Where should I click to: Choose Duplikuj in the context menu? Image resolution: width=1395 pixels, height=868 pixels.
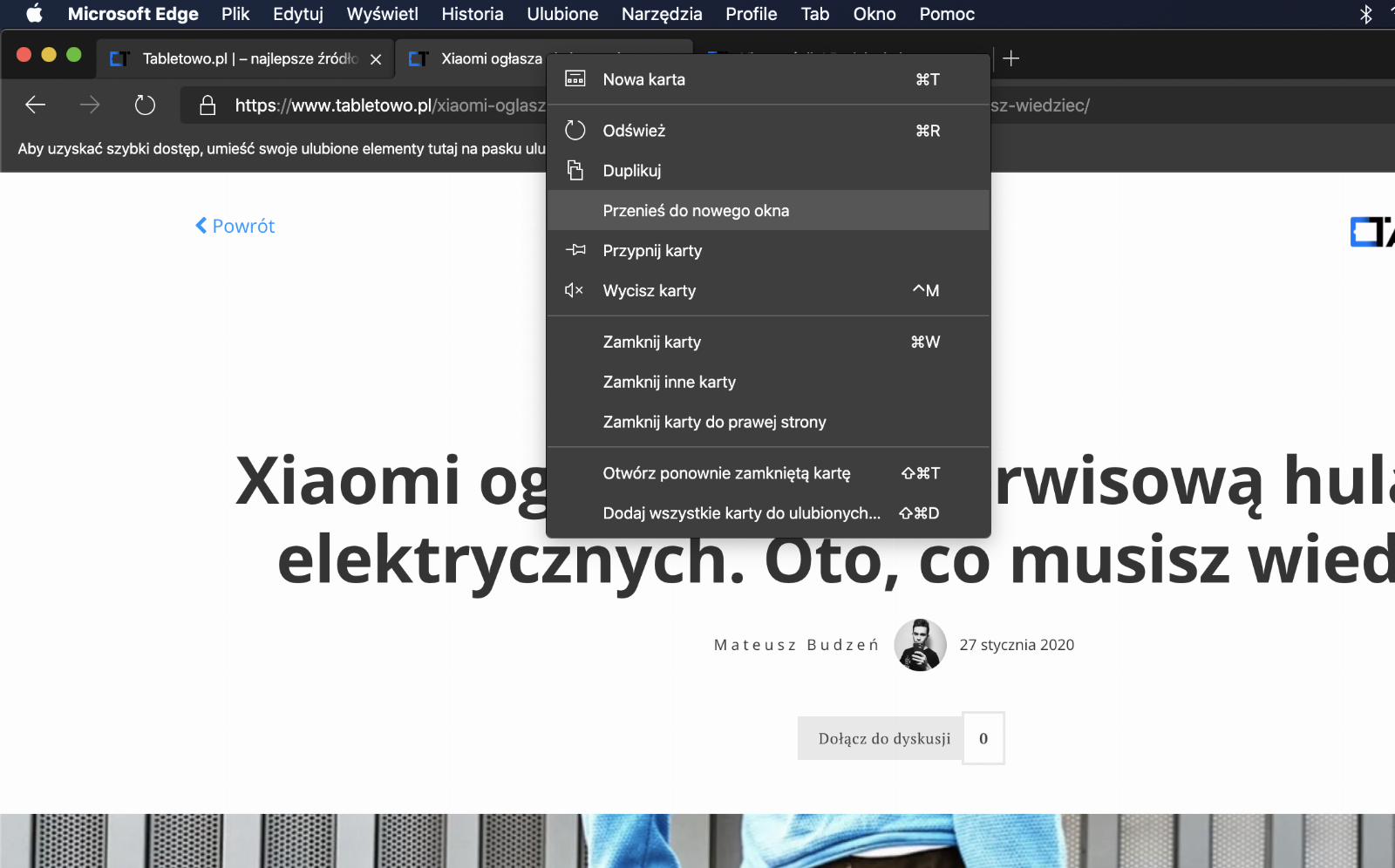(x=768, y=171)
